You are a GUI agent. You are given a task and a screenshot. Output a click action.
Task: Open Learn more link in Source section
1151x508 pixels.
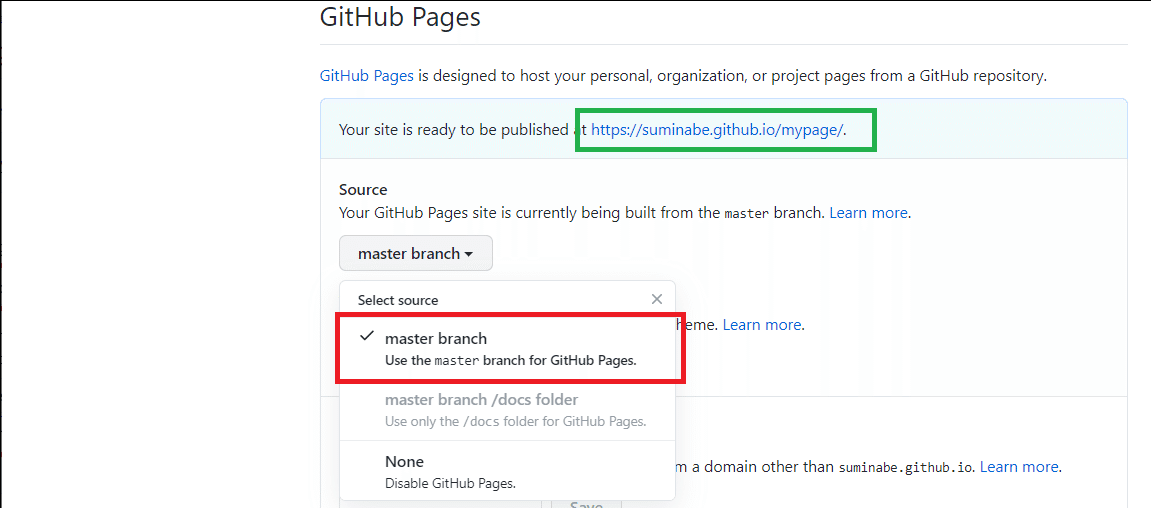(x=868, y=213)
